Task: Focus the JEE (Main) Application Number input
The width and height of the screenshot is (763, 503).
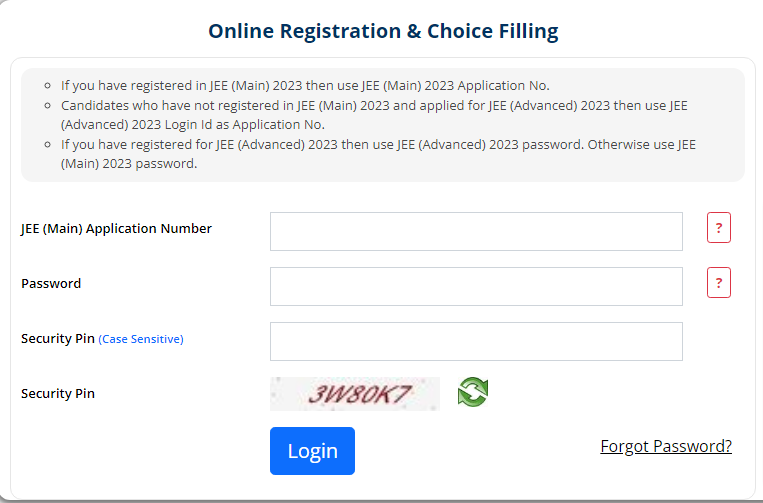Action: pos(476,231)
